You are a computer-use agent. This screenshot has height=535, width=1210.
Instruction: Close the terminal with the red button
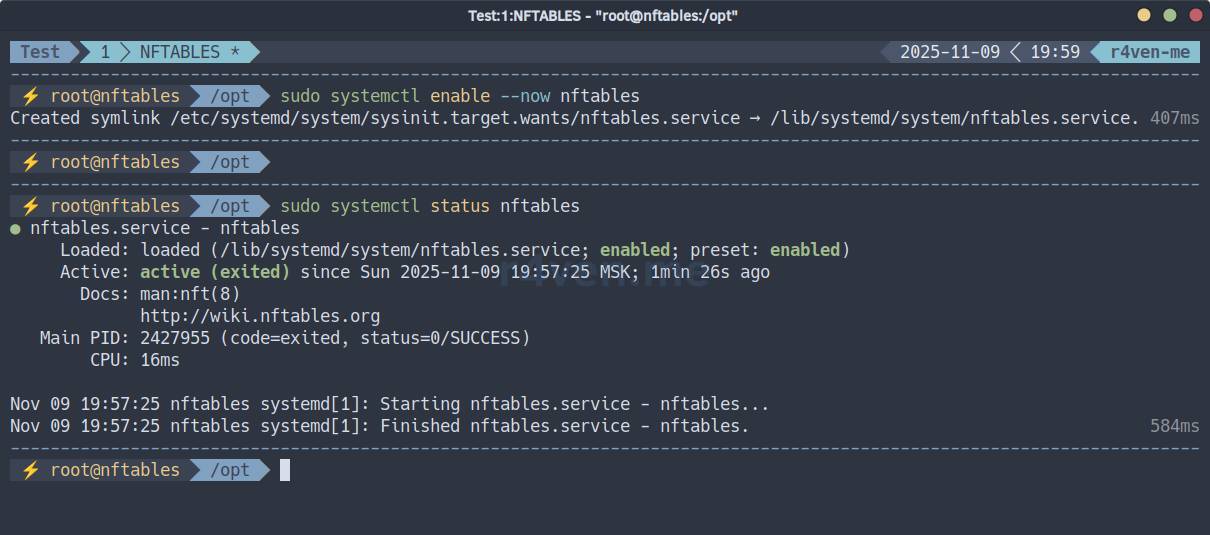[1195, 15]
